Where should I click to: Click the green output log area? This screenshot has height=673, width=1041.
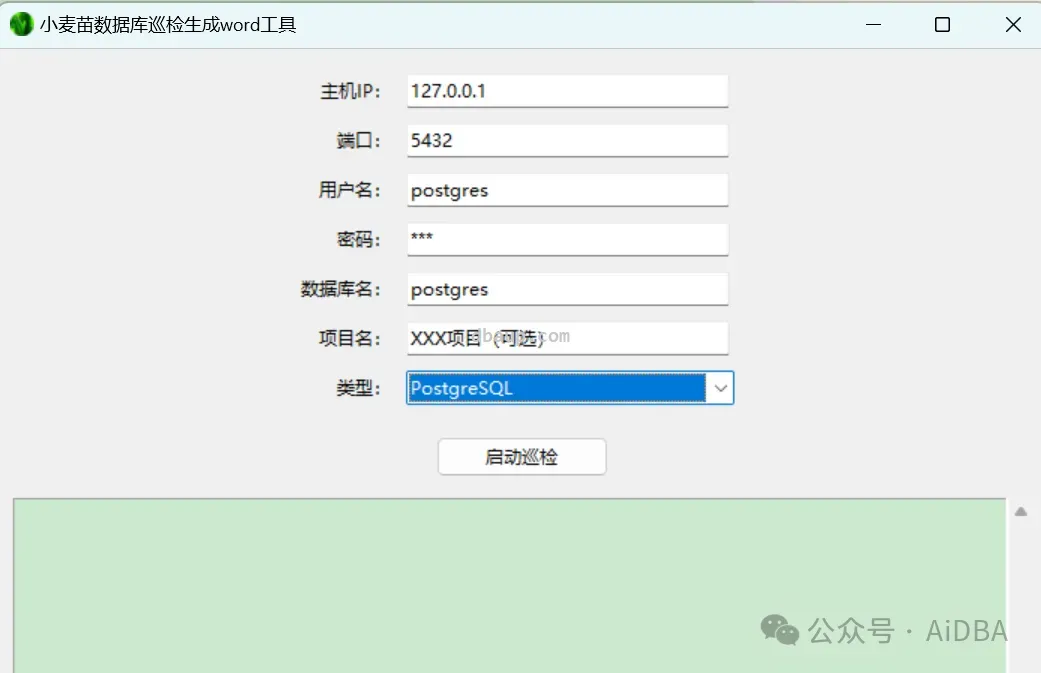click(x=509, y=585)
